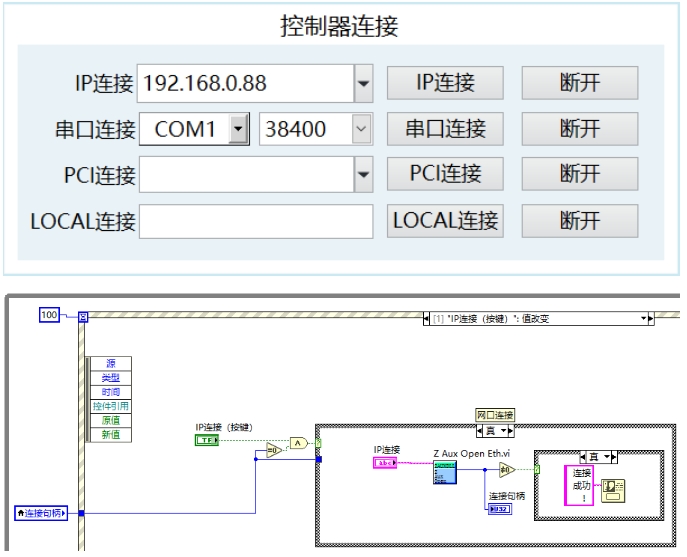The width and height of the screenshot is (687, 557).
Task: Click 断开 button in the LOCAL连接 row
Action: 580,221
